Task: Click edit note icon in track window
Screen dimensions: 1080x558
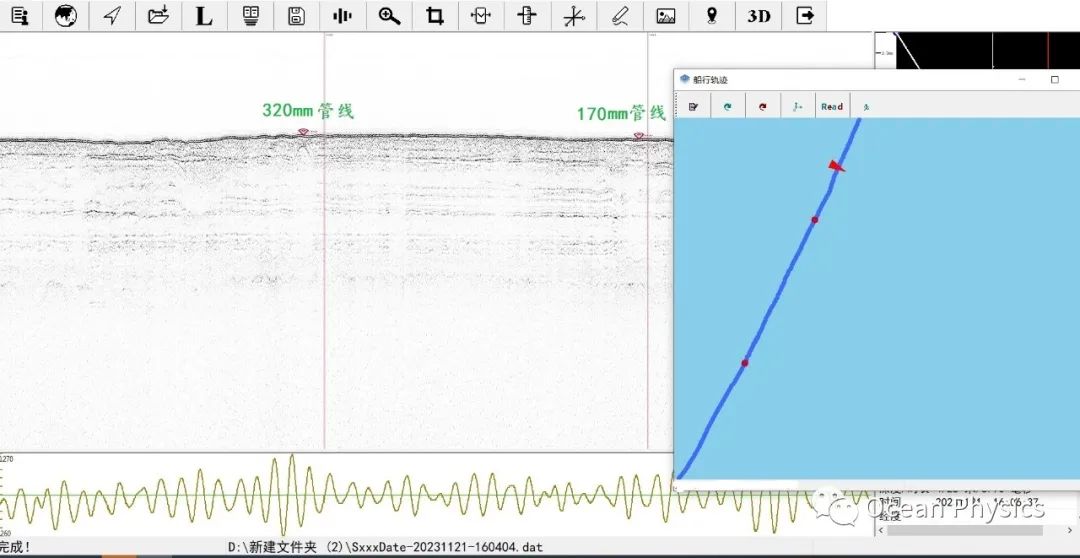Action: tap(692, 106)
